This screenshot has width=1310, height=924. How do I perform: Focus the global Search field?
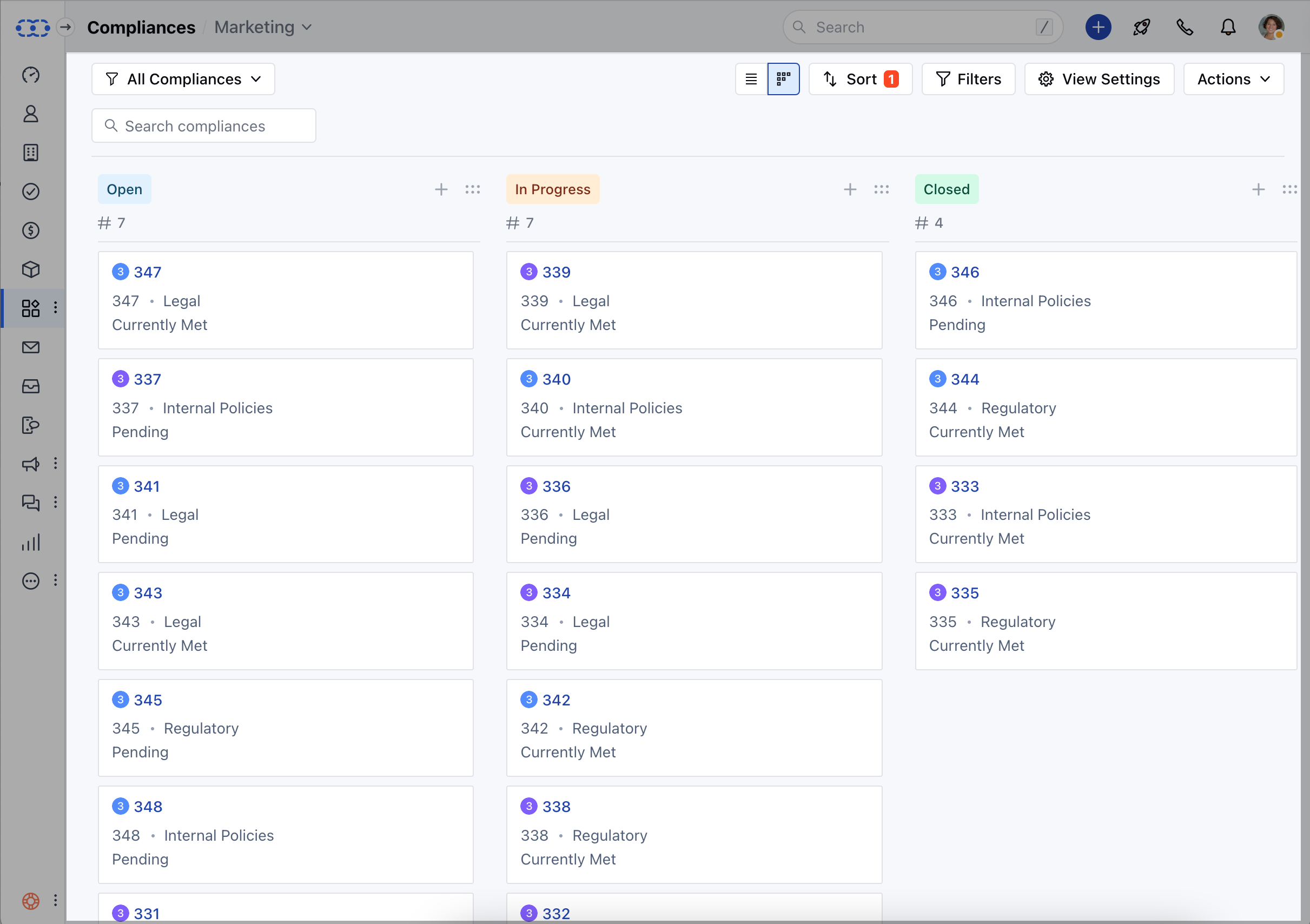coord(923,28)
